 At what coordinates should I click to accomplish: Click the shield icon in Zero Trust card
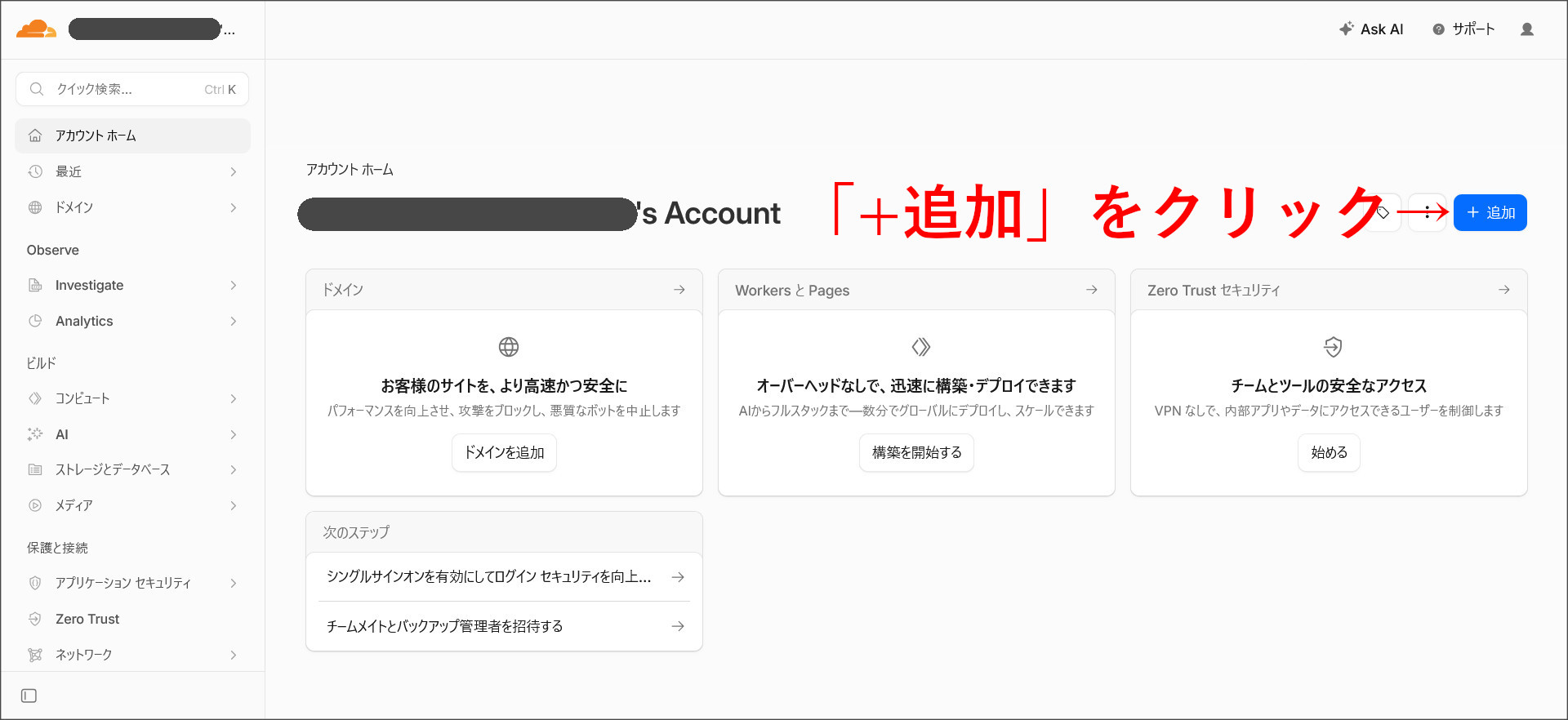(x=1333, y=347)
